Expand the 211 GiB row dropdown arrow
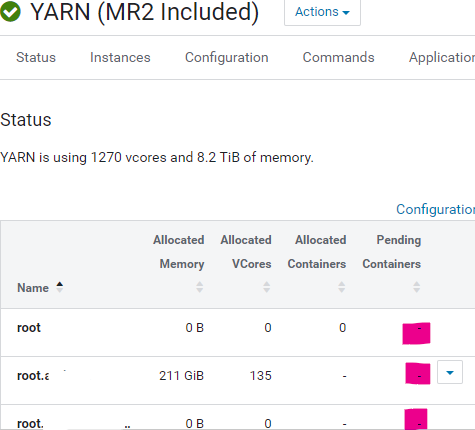 (x=450, y=372)
